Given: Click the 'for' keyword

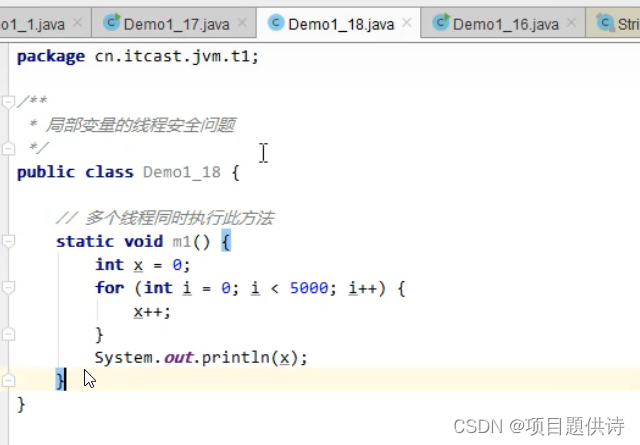Looking at the screenshot, I should 109,288.
